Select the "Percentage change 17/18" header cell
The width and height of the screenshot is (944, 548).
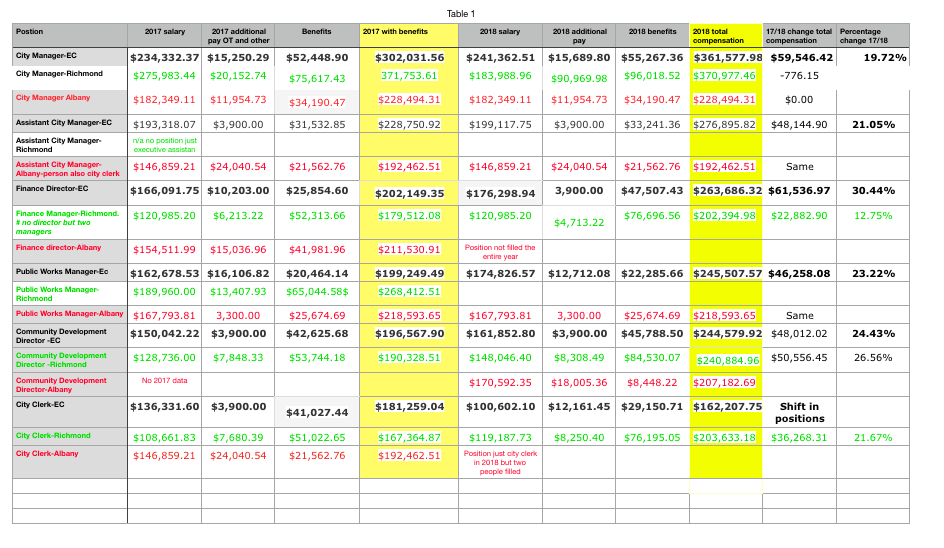point(872,36)
